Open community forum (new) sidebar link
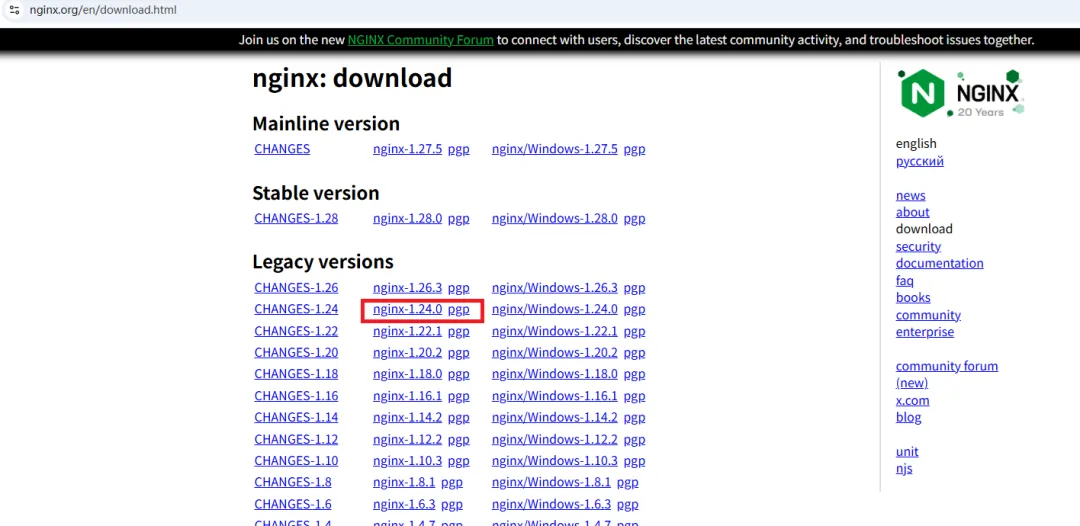This screenshot has width=1080, height=526. [x=946, y=375]
